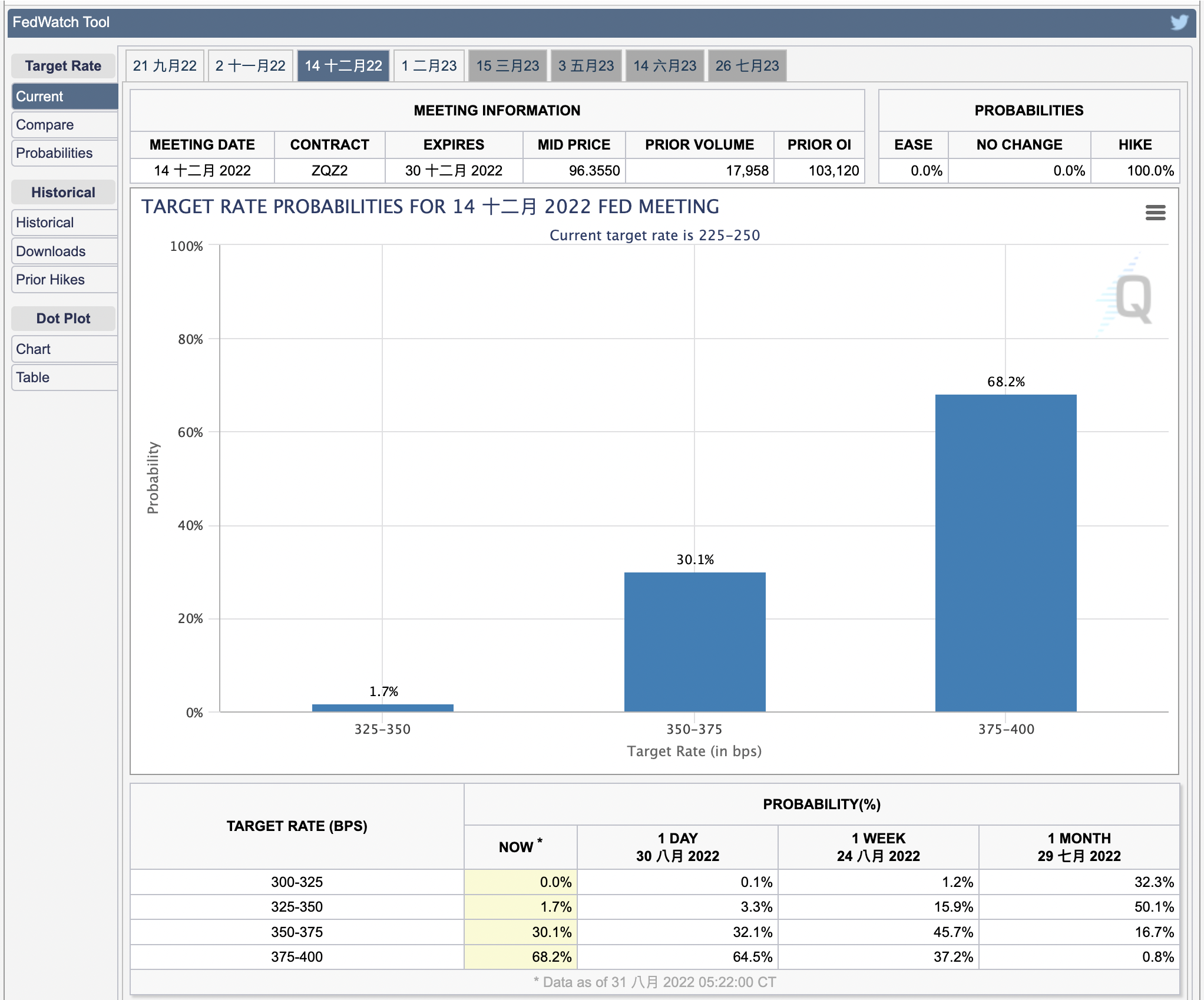Click the prior volume value 17,958
Viewport: 1204px width, 1000px height.
[700, 171]
